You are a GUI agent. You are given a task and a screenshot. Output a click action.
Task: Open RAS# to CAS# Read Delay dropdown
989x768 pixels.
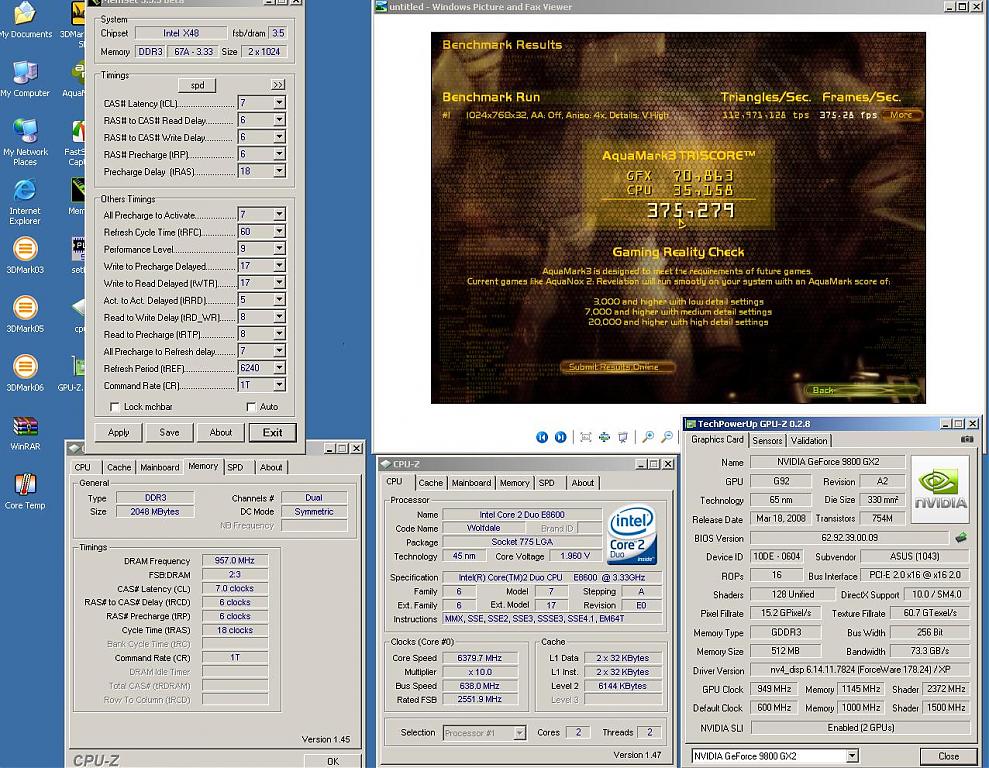point(279,120)
